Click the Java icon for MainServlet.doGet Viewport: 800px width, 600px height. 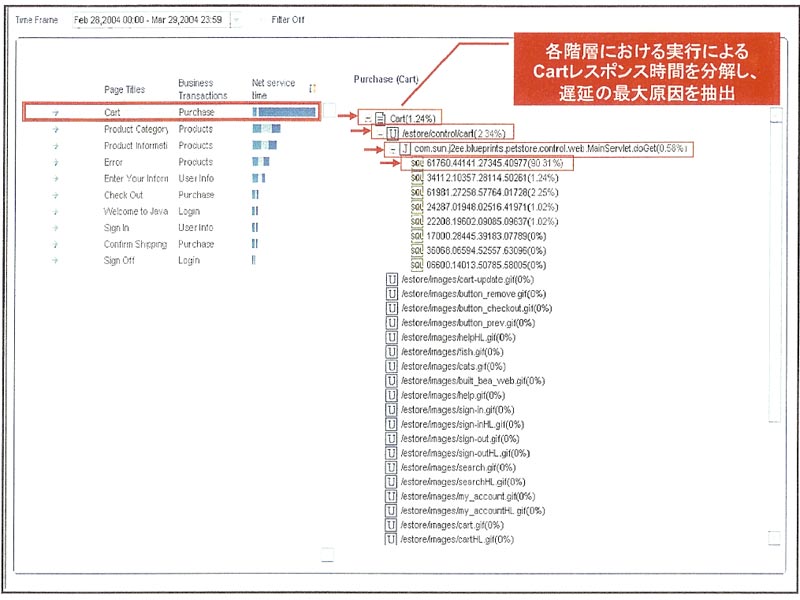click(404, 148)
